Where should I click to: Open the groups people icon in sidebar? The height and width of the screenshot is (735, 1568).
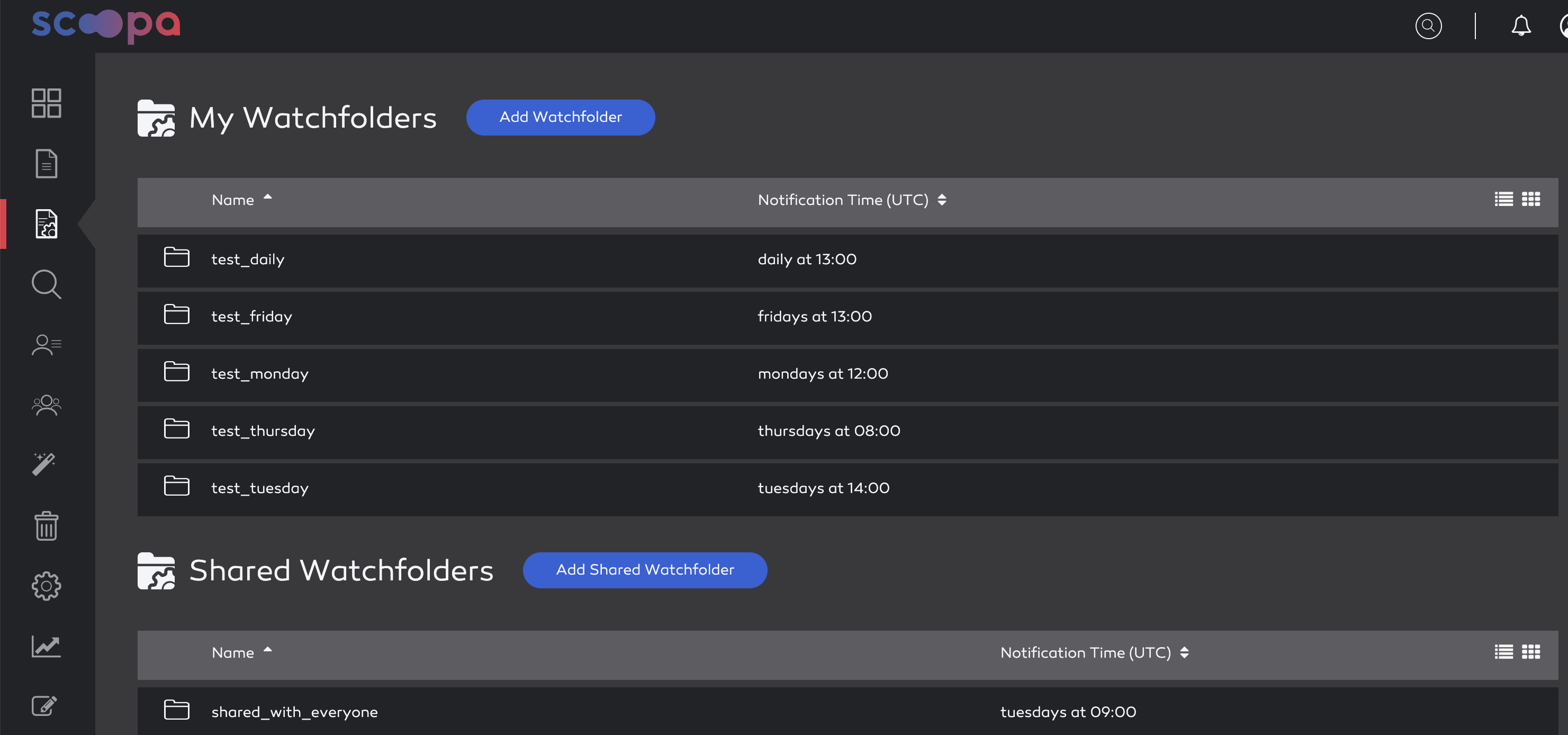46,405
